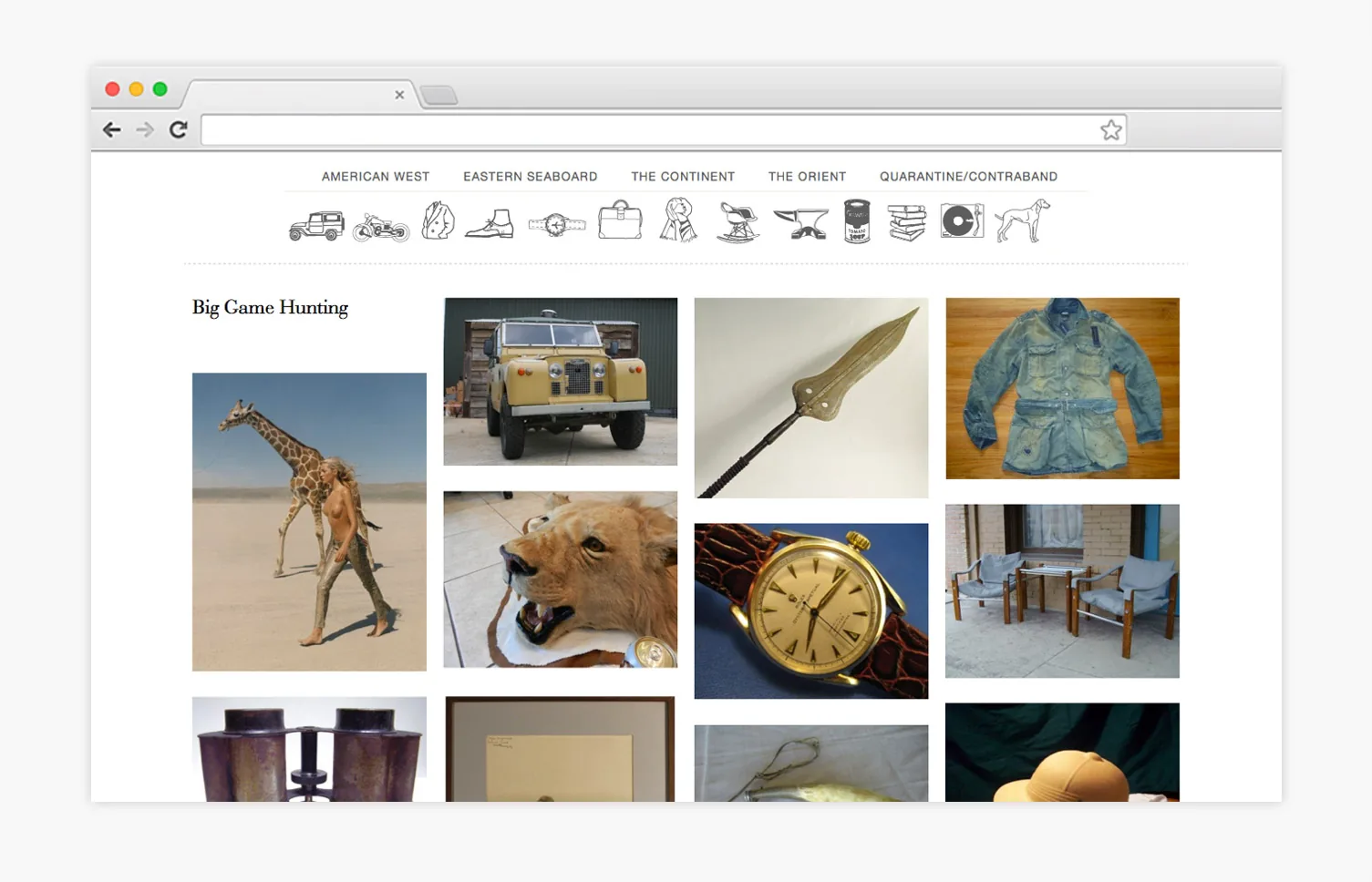Choose the dress shoe category icon
The width and height of the screenshot is (1372, 882).
tap(490, 224)
